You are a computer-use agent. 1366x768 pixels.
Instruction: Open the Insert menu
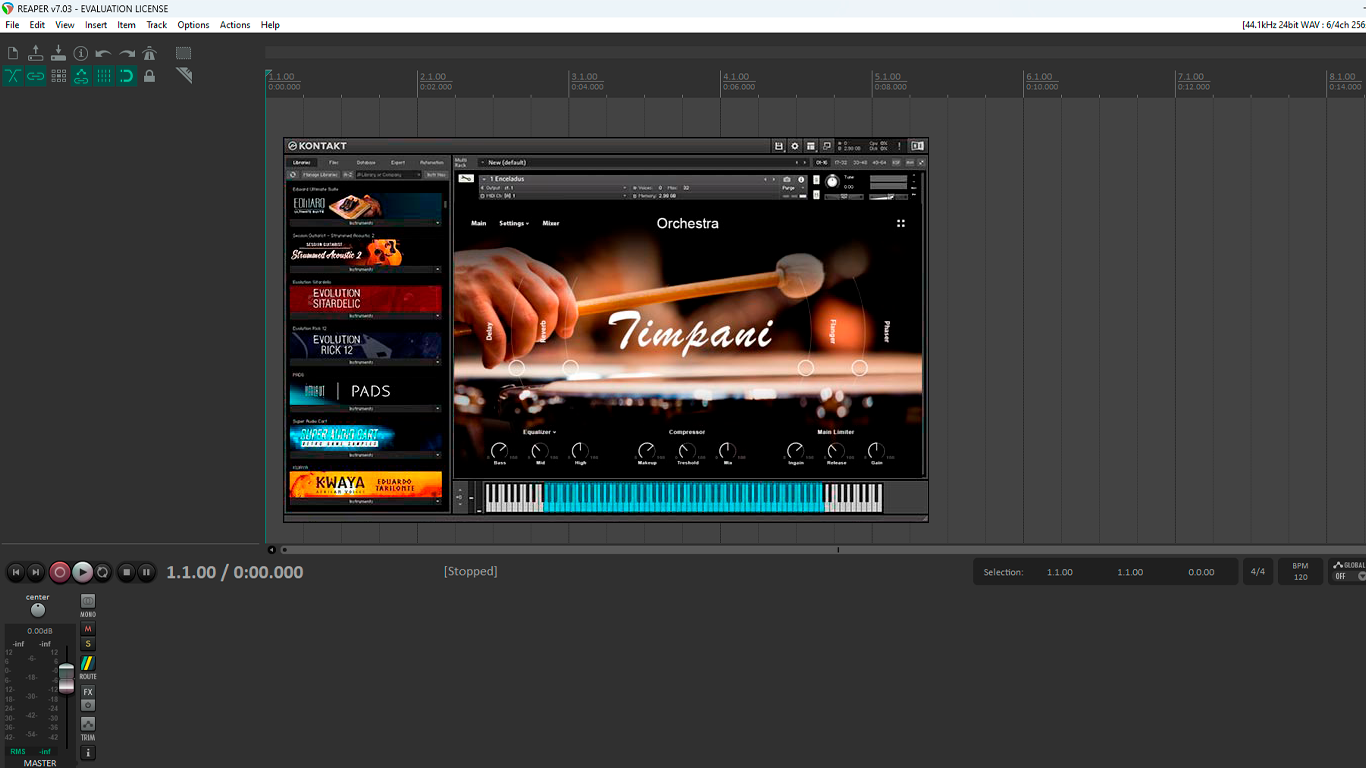point(96,25)
